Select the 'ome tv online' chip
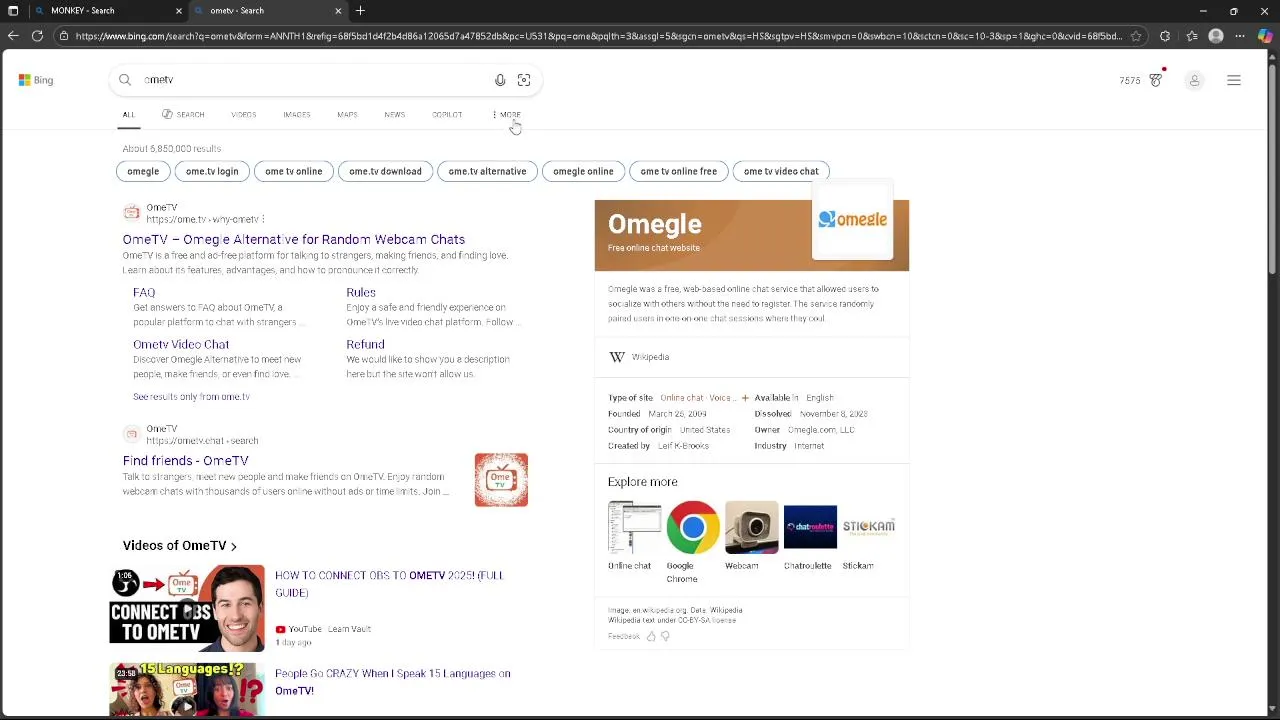Image resolution: width=1280 pixels, height=720 pixels. point(294,171)
